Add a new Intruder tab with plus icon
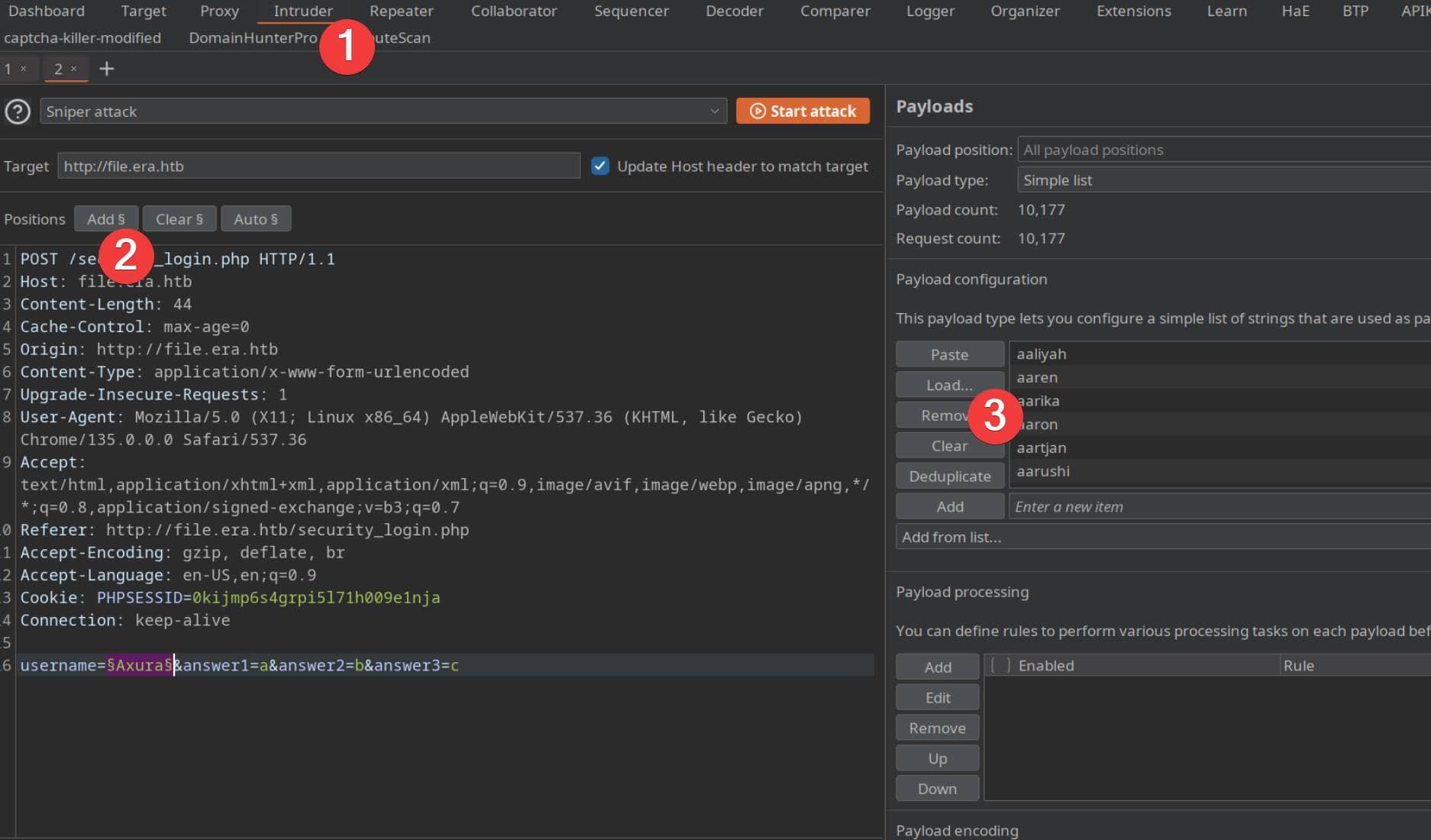Viewport: 1431px width, 840px height. 107,69
